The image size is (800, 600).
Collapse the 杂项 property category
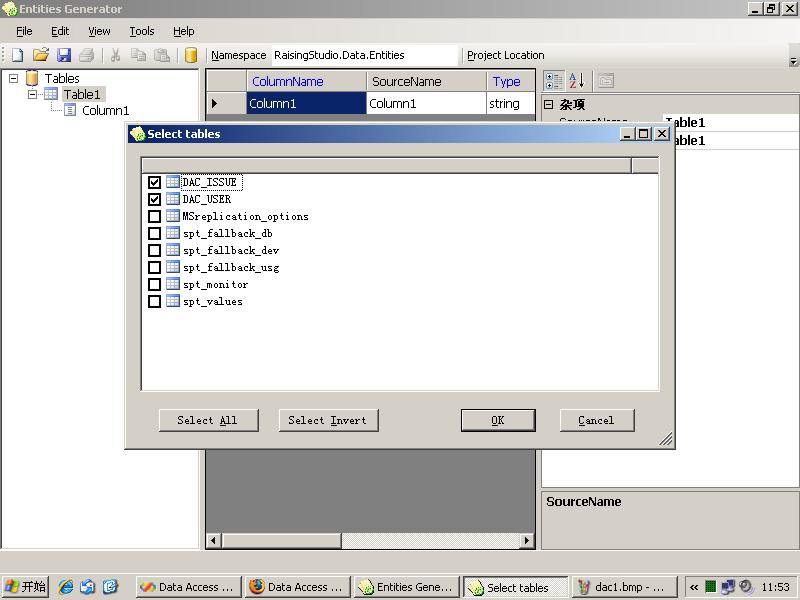coord(548,104)
